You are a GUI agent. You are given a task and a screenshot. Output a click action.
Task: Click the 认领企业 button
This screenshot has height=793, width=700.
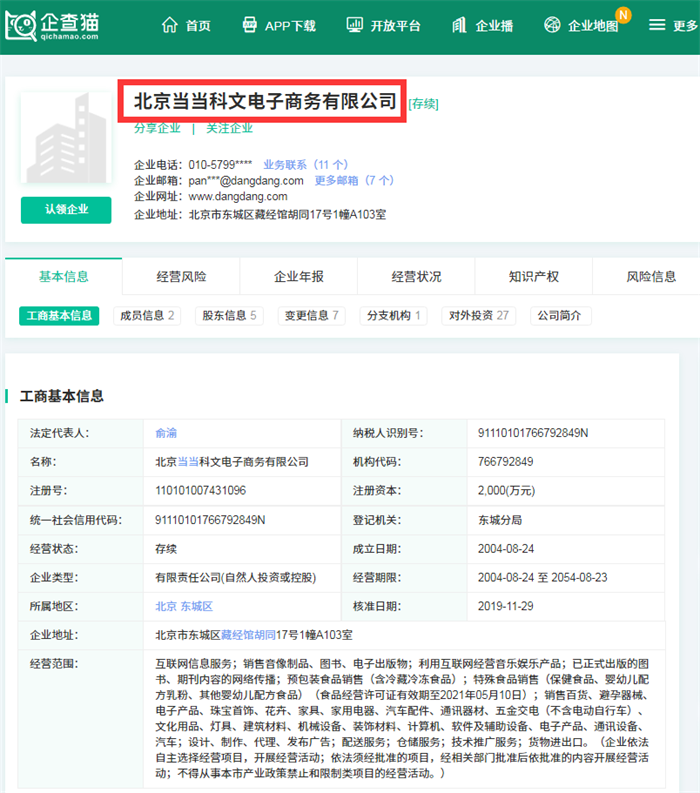(x=66, y=210)
